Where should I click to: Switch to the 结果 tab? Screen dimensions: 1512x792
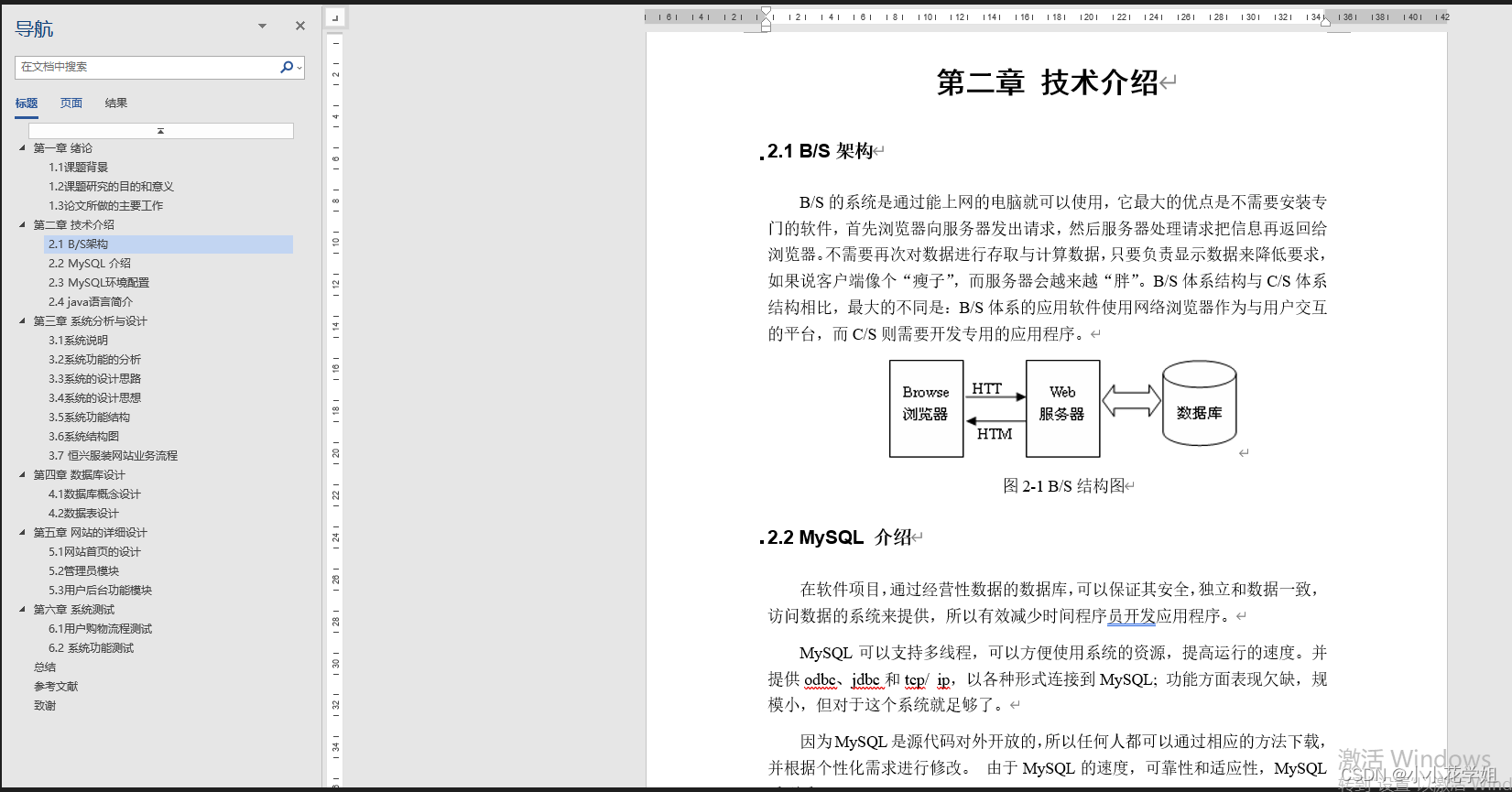pyautogui.click(x=116, y=103)
